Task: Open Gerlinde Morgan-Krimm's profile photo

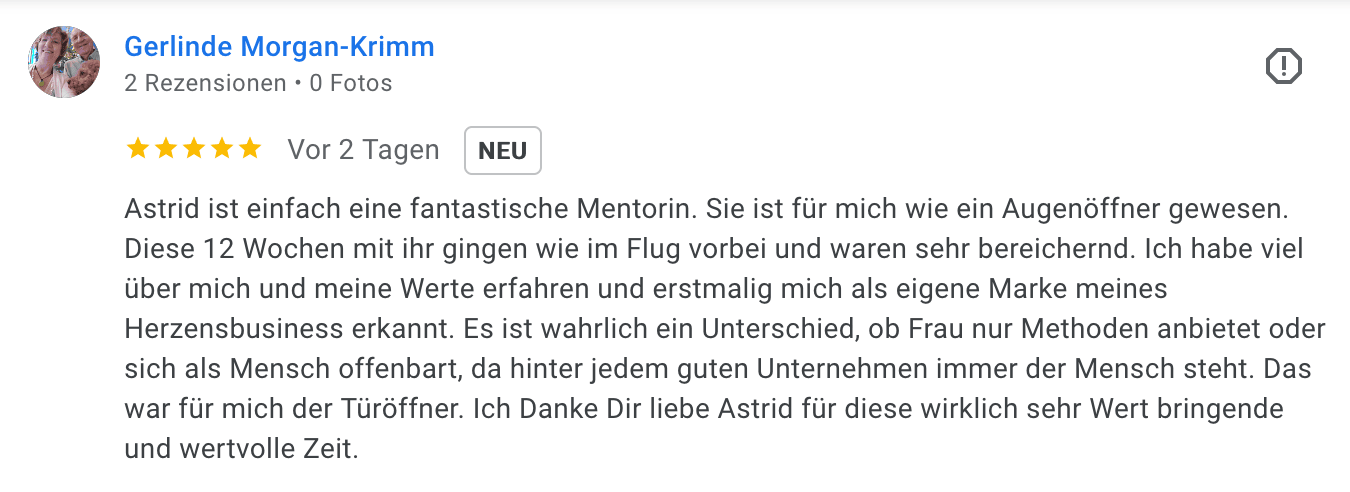Action: [x=64, y=62]
